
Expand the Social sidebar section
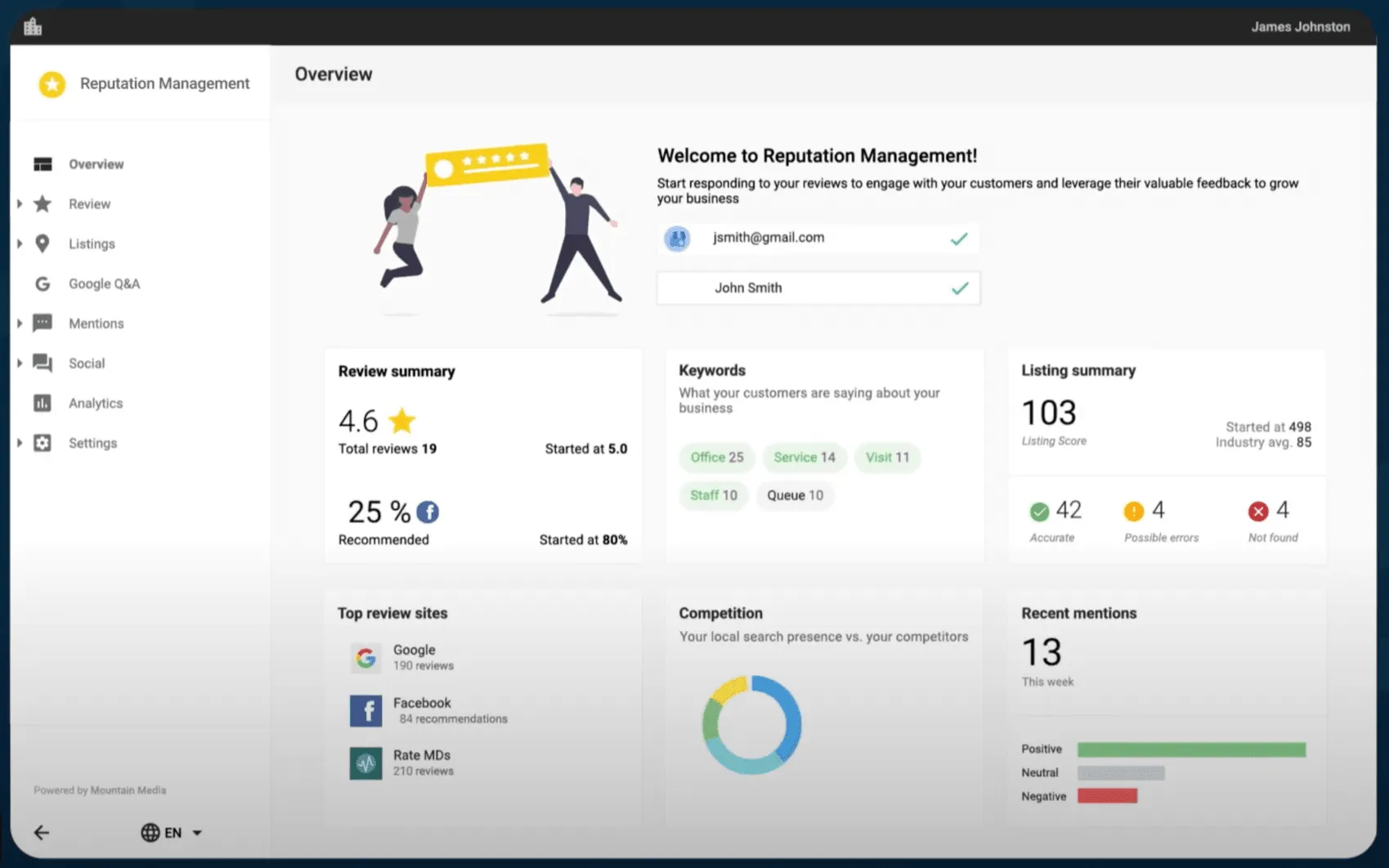pos(19,363)
